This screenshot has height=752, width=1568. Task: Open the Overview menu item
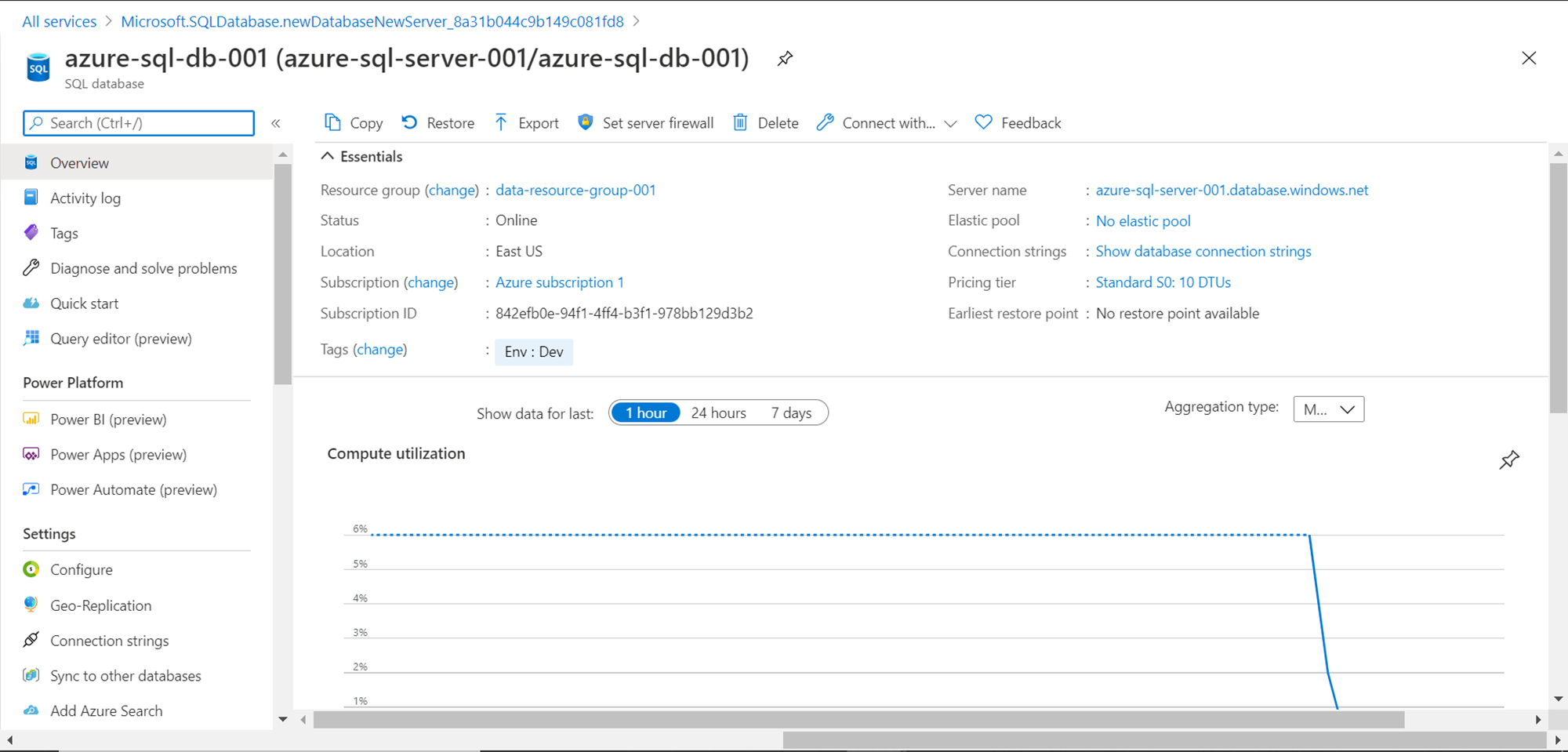136,162
